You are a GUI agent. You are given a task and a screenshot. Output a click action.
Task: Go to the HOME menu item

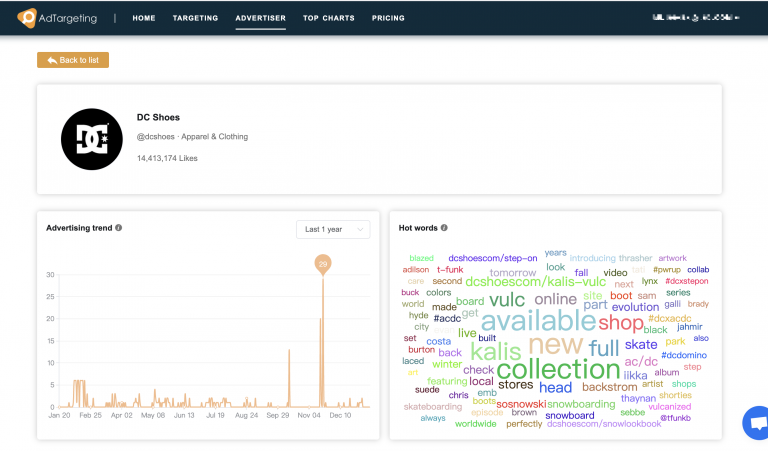point(144,18)
